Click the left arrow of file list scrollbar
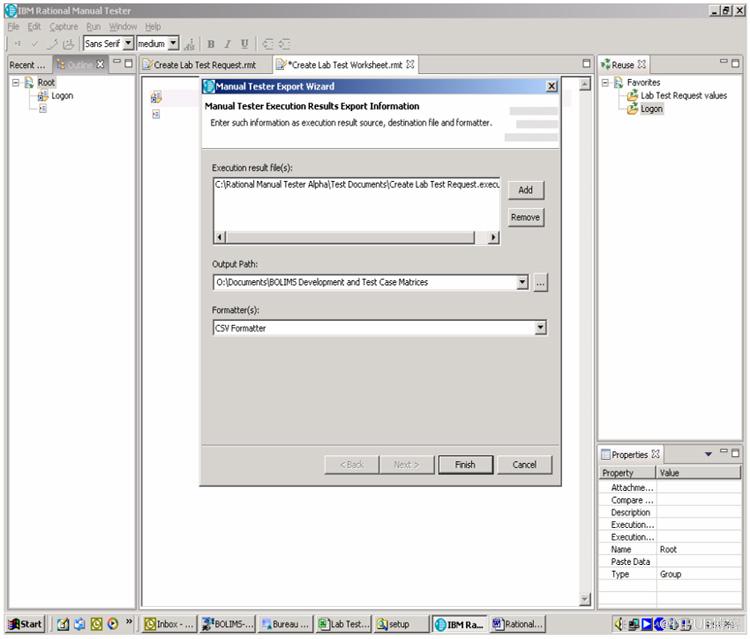 point(220,237)
